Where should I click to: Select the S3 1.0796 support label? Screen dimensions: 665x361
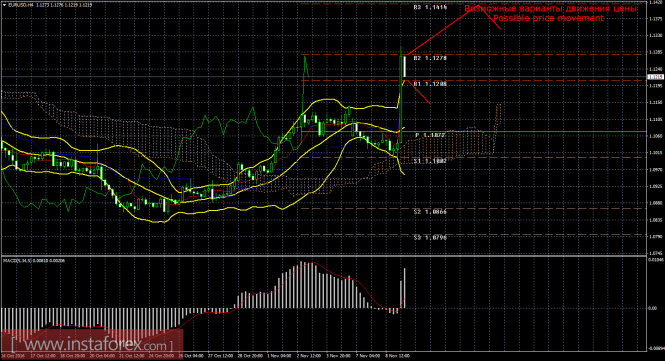point(430,238)
